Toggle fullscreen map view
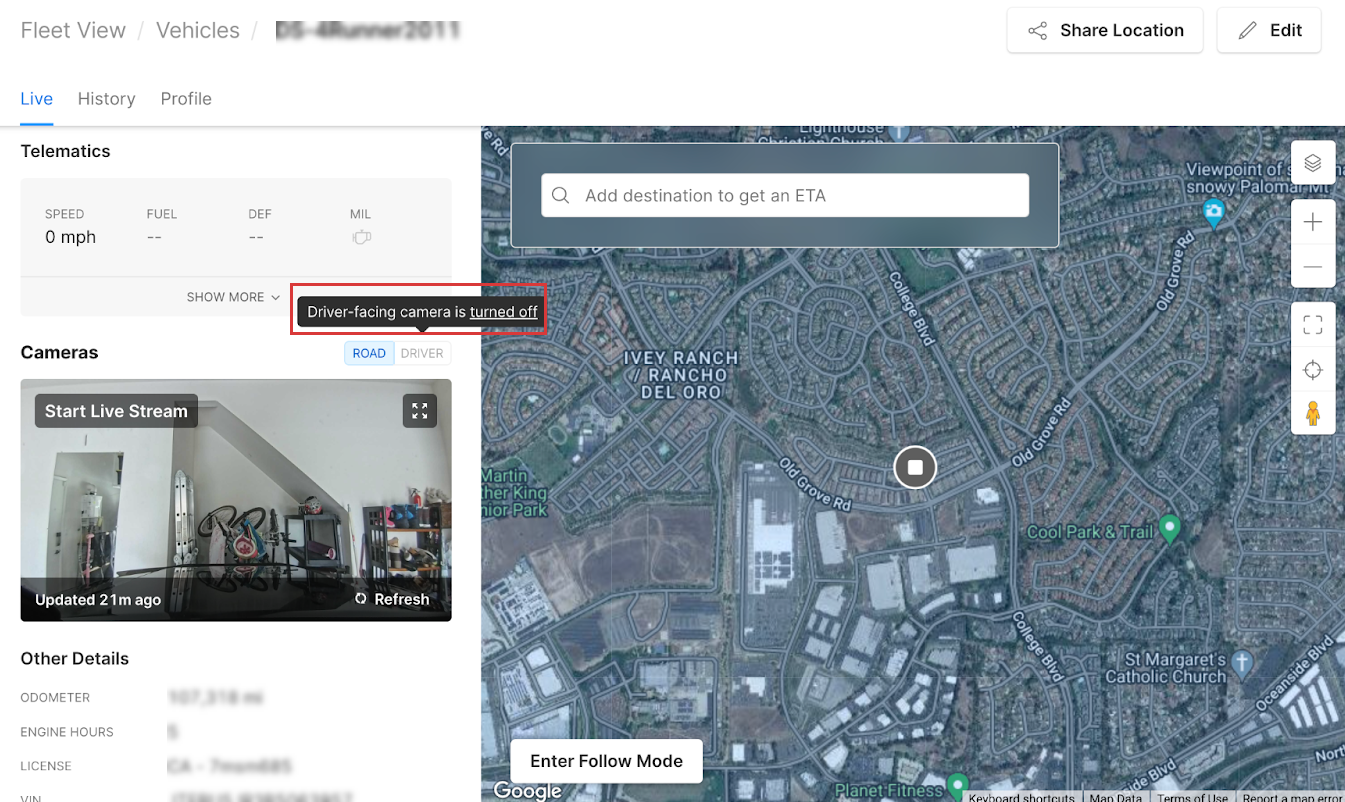The height and width of the screenshot is (802, 1345). (1313, 324)
